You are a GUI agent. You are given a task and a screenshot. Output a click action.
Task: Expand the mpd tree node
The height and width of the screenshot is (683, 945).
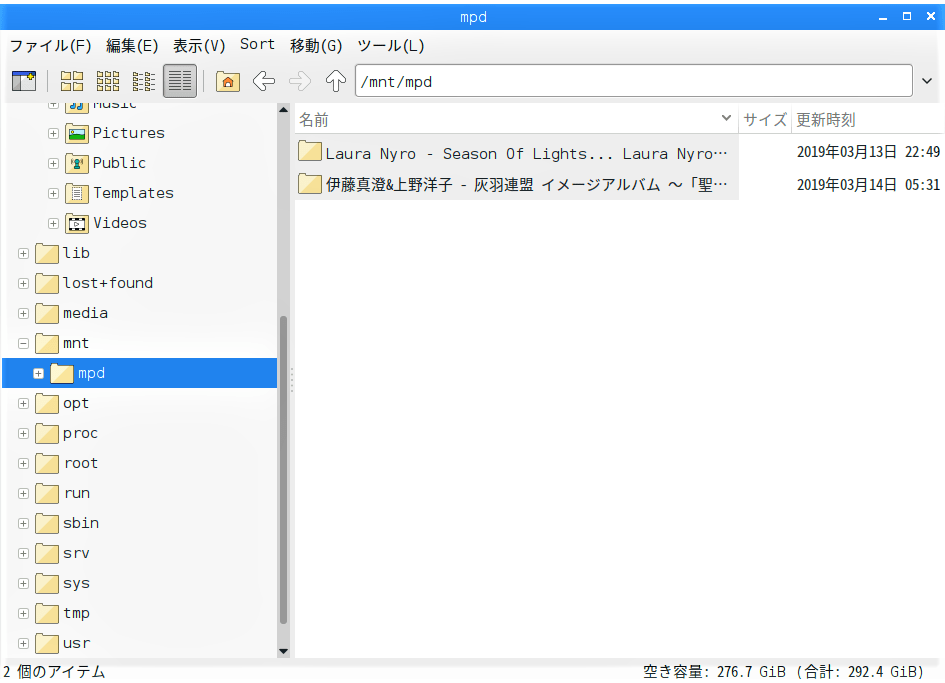click(39, 374)
